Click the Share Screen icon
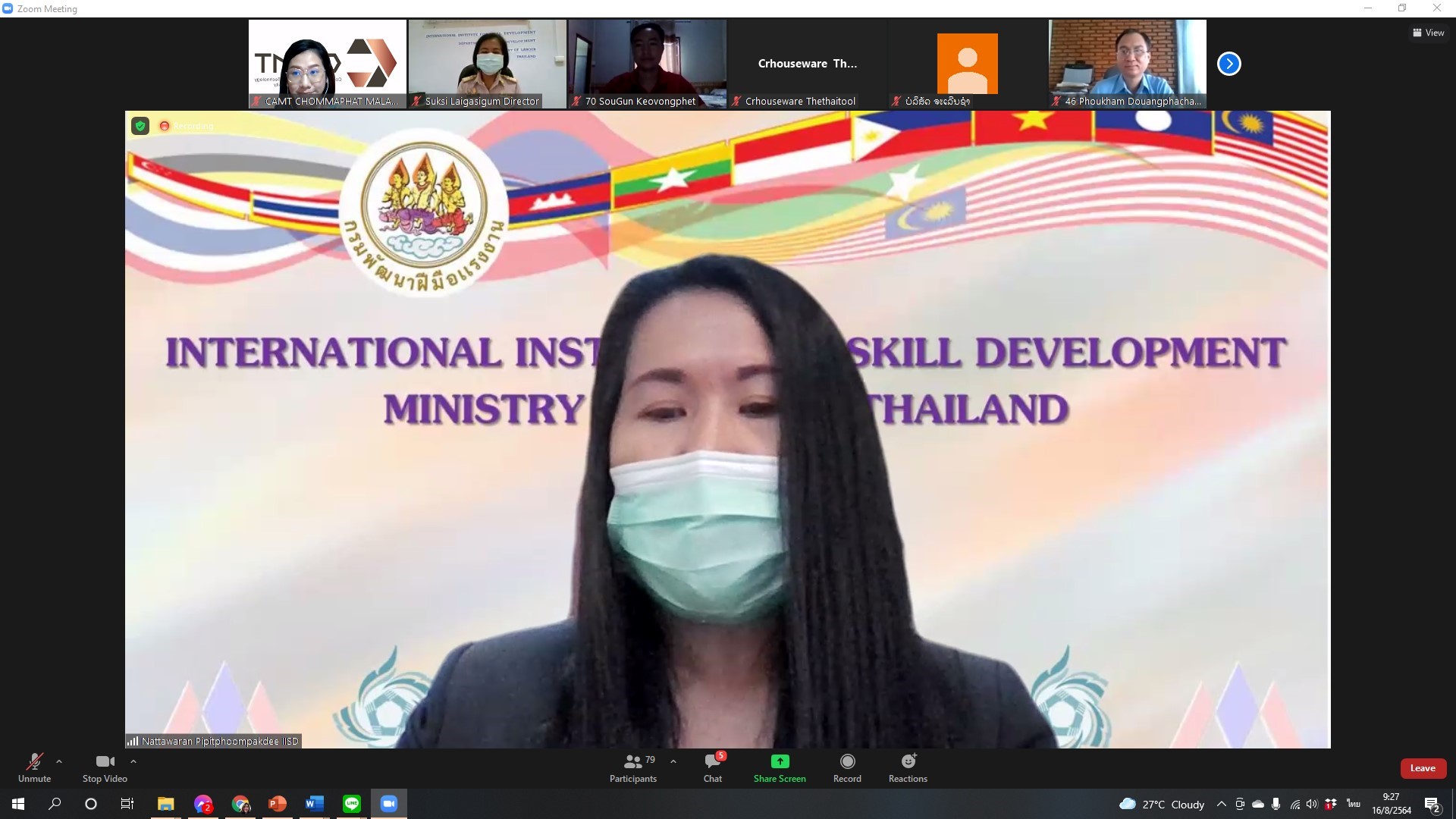 point(780,761)
